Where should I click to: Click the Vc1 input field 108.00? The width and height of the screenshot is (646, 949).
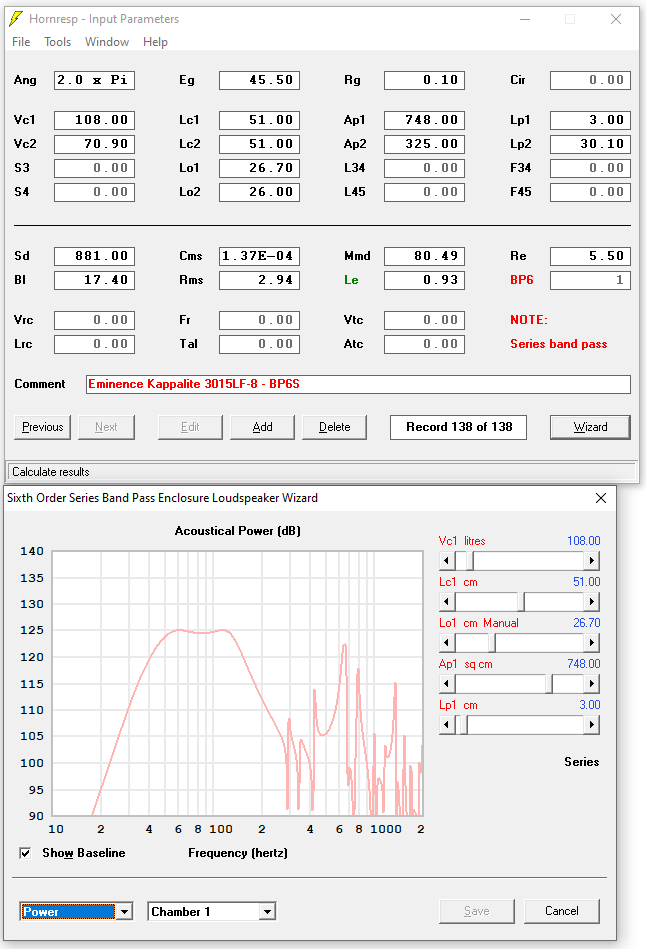(94, 120)
